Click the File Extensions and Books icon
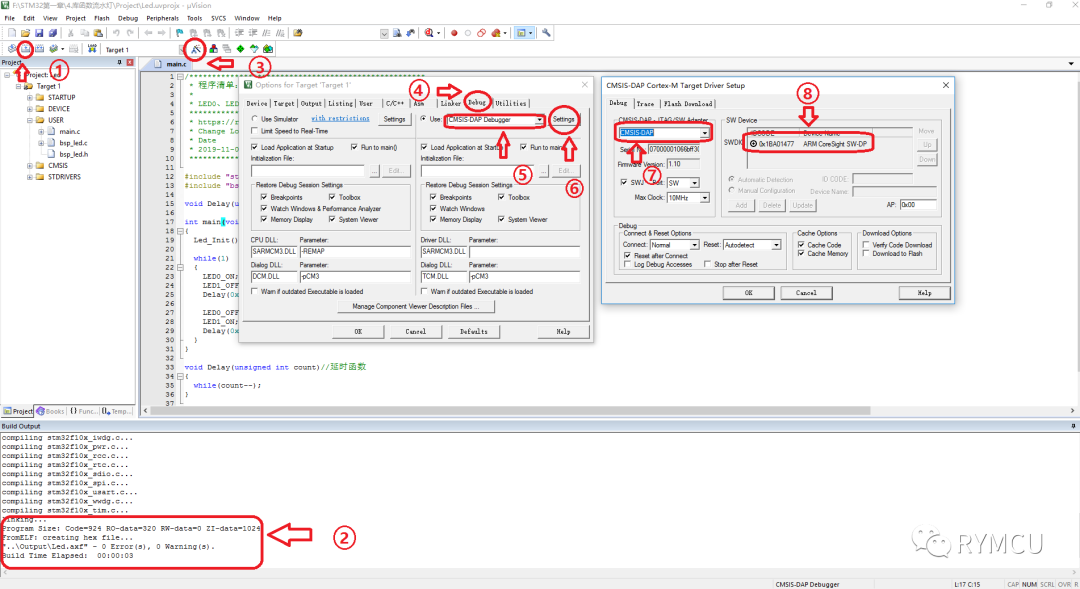Image resolution: width=1080 pixels, height=589 pixels. click(213, 49)
